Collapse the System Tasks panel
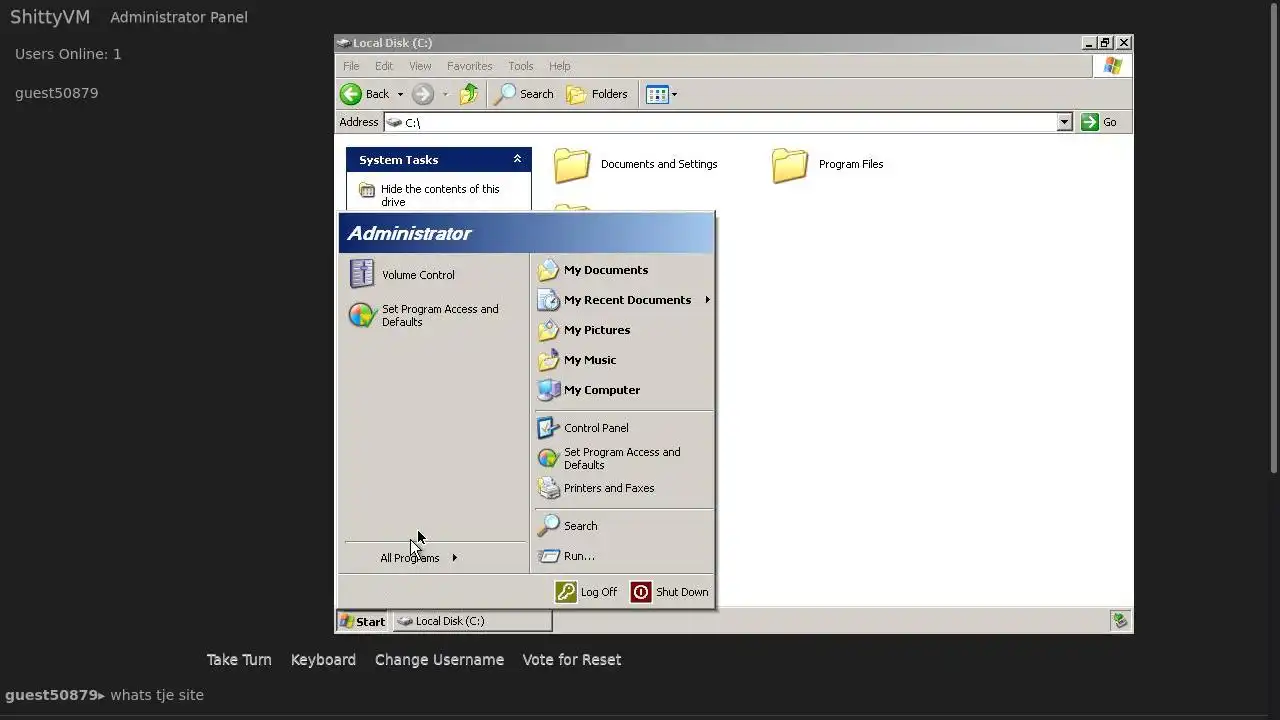1280x720 pixels. 517,159
